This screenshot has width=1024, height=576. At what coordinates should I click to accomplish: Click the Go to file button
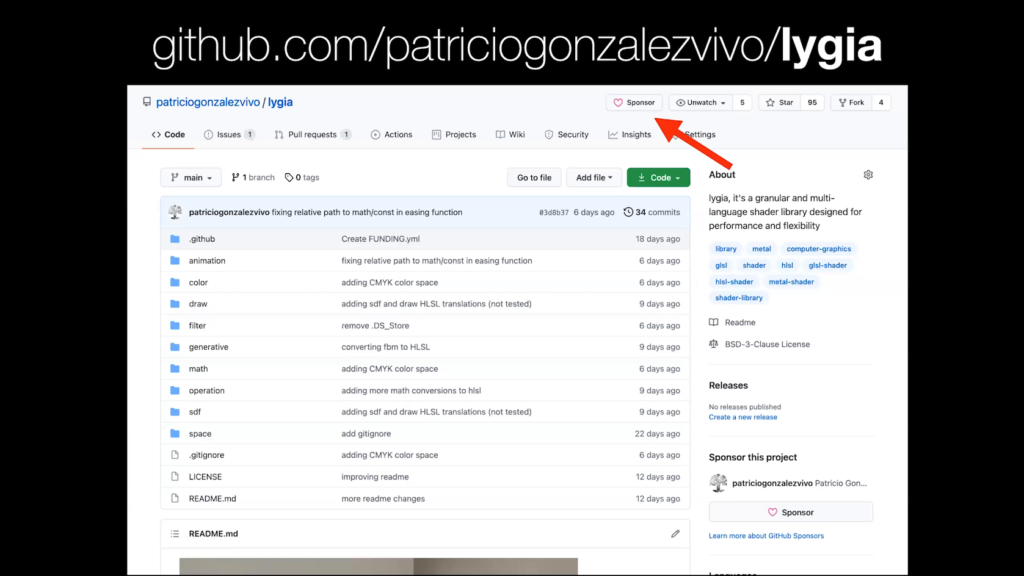534,178
